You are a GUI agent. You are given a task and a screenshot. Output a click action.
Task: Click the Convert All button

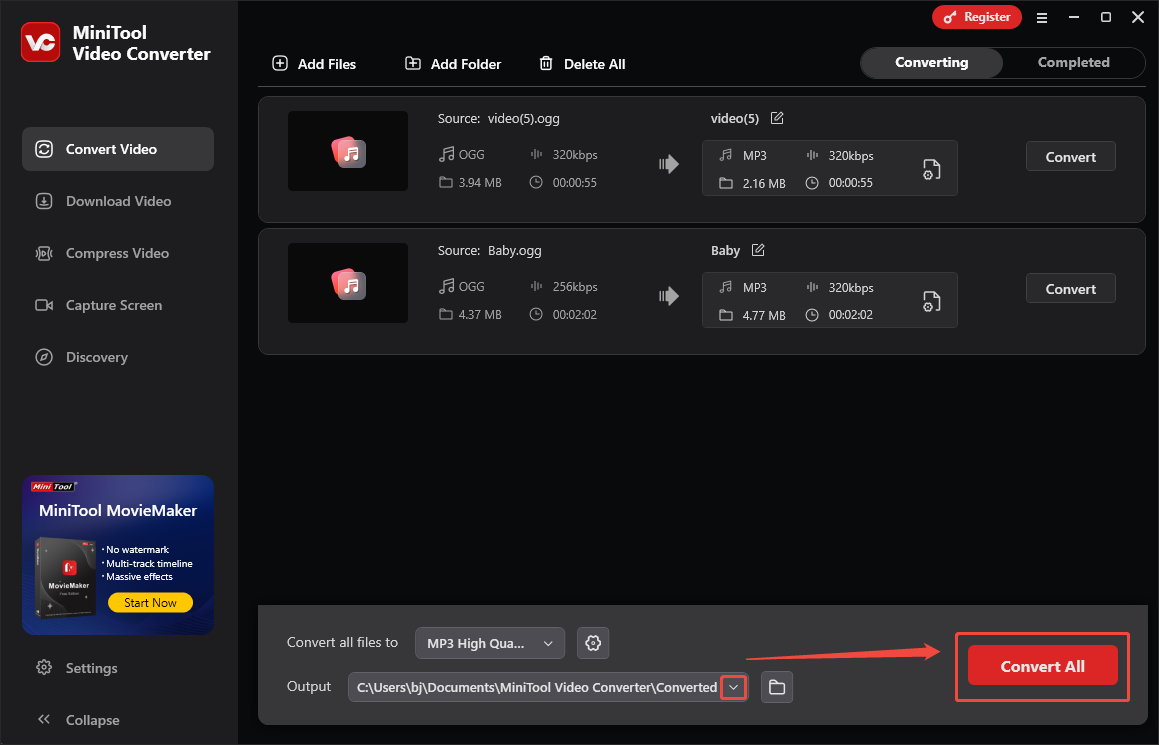pos(1042,666)
